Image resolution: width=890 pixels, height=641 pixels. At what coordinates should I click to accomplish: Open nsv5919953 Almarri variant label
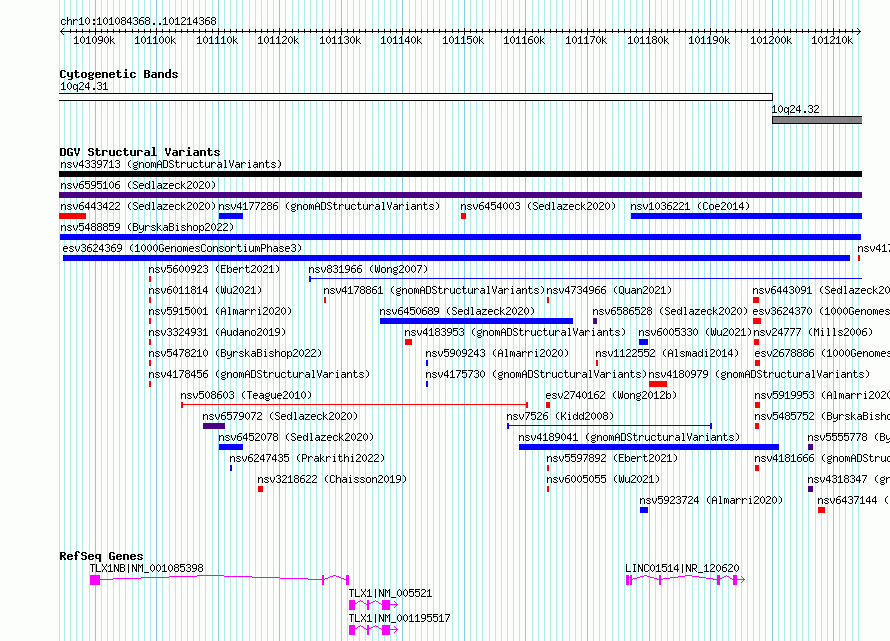click(822, 396)
